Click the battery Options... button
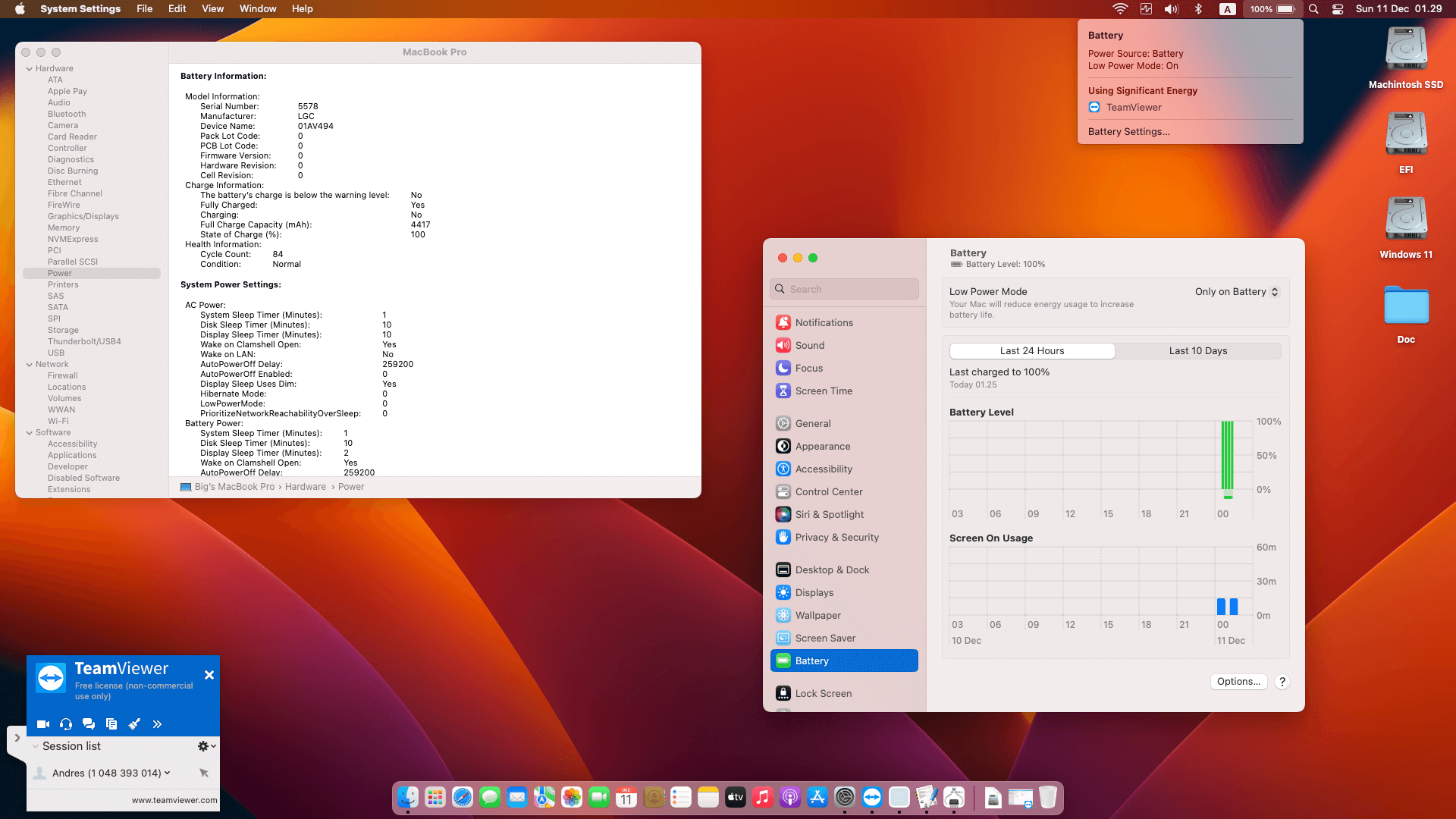Viewport: 1456px width, 819px height. pos(1239,682)
